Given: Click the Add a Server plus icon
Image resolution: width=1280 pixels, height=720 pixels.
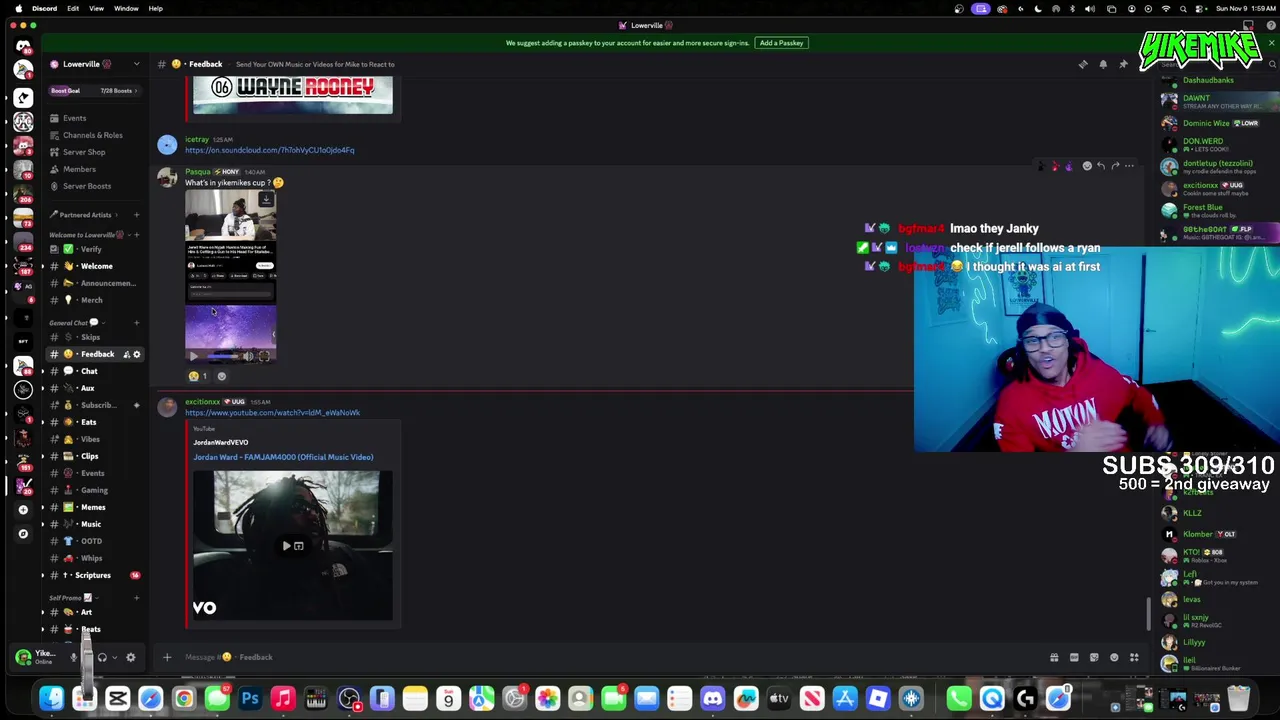Looking at the screenshot, I should pos(23,510).
